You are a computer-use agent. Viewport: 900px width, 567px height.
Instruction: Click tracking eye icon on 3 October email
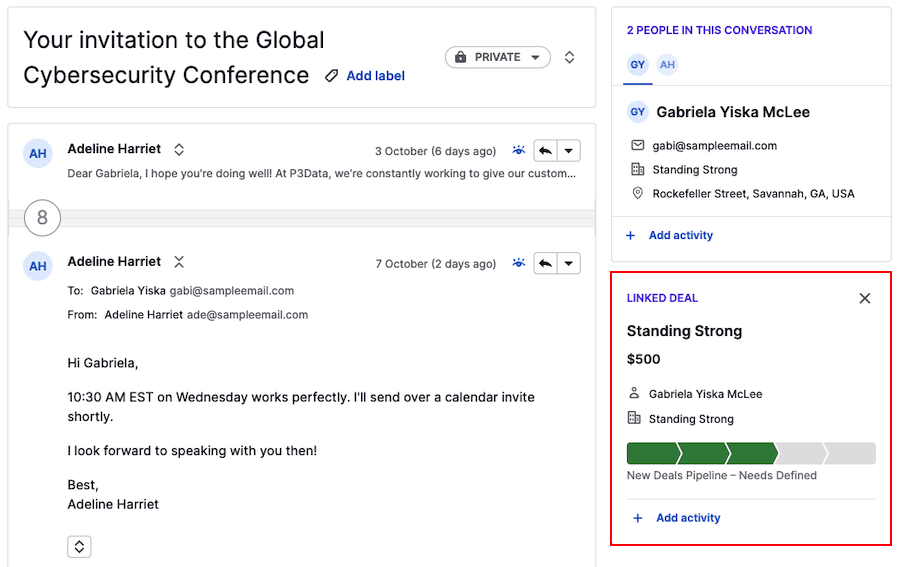(x=518, y=151)
